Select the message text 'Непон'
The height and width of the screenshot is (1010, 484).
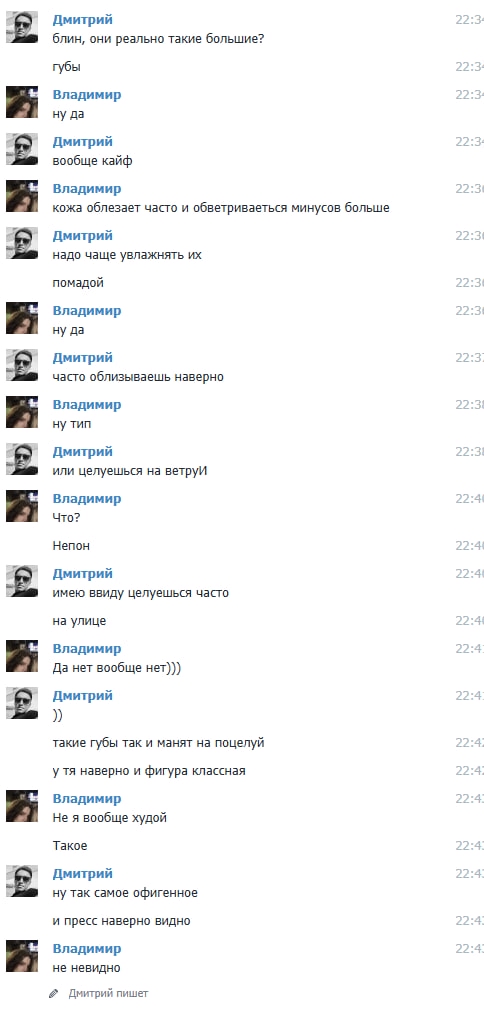click(72, 546)
